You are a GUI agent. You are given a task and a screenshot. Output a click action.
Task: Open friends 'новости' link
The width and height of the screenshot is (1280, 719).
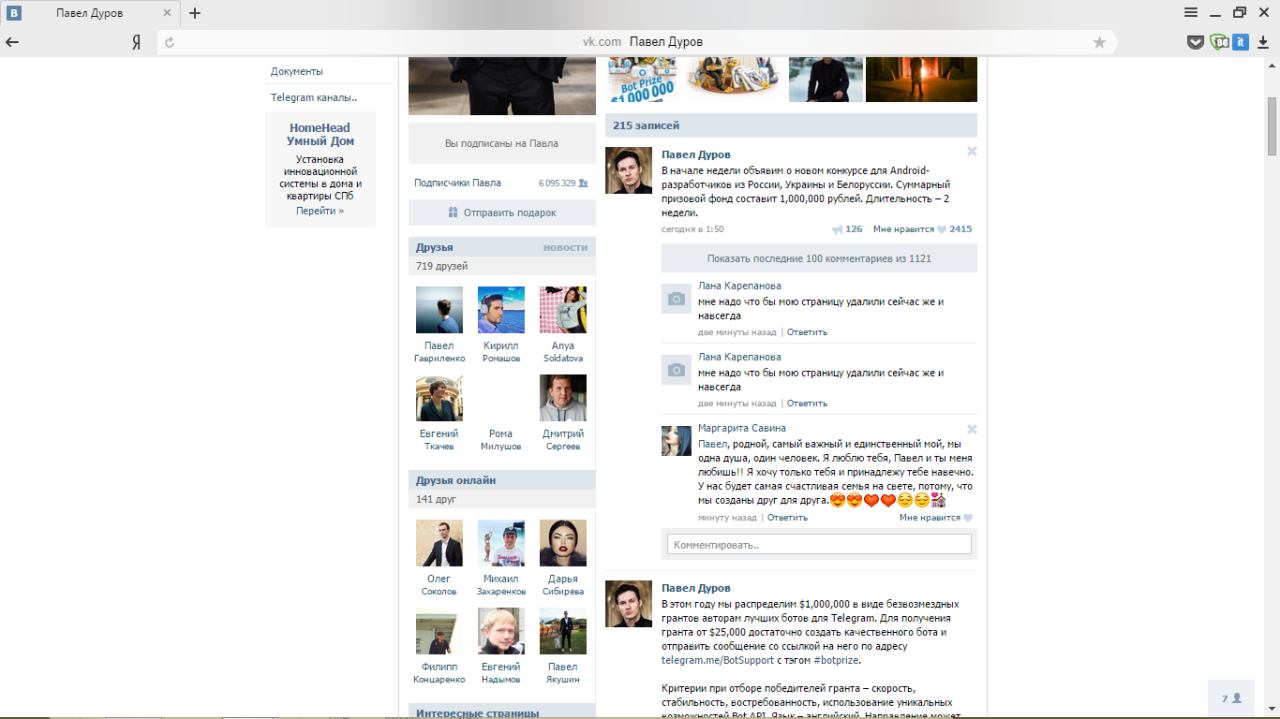tap(565, 247)
